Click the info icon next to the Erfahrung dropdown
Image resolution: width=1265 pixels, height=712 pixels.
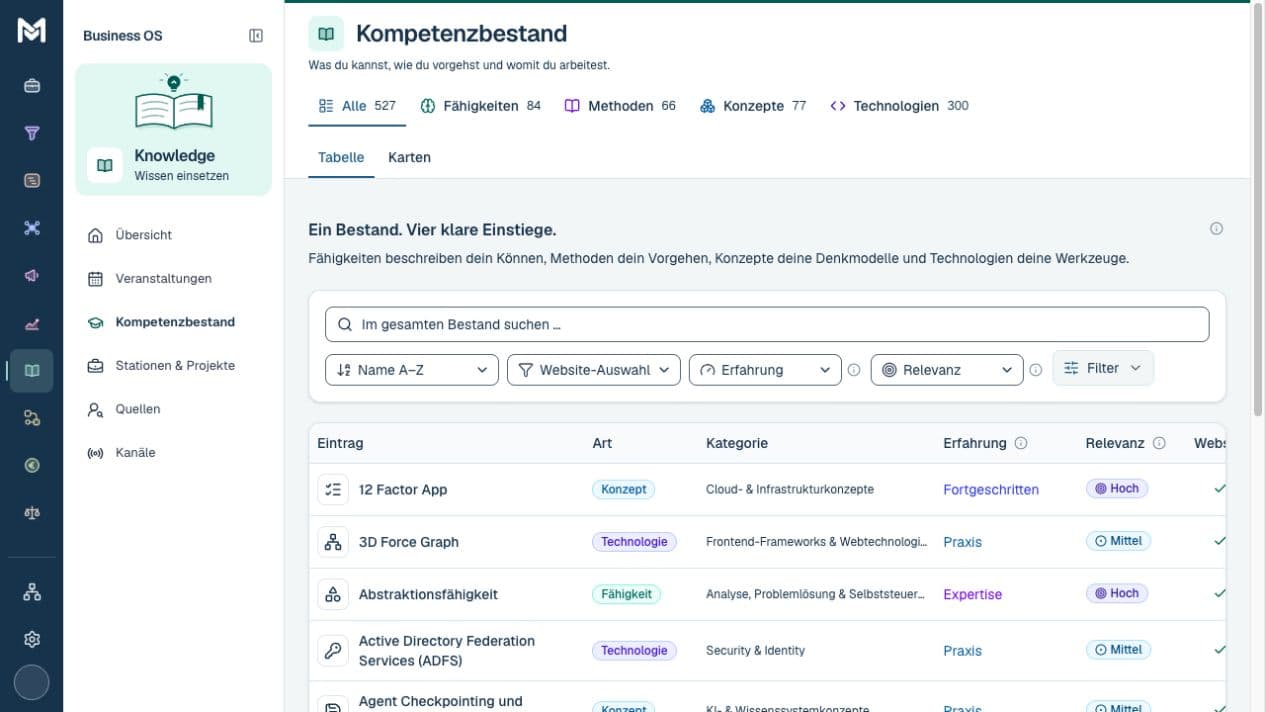click(854, 370)
